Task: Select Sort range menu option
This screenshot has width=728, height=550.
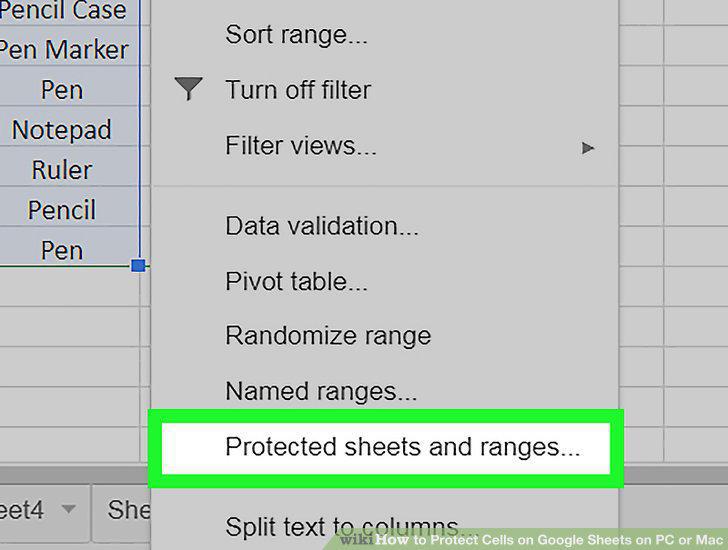Action: tap(296, 35)
